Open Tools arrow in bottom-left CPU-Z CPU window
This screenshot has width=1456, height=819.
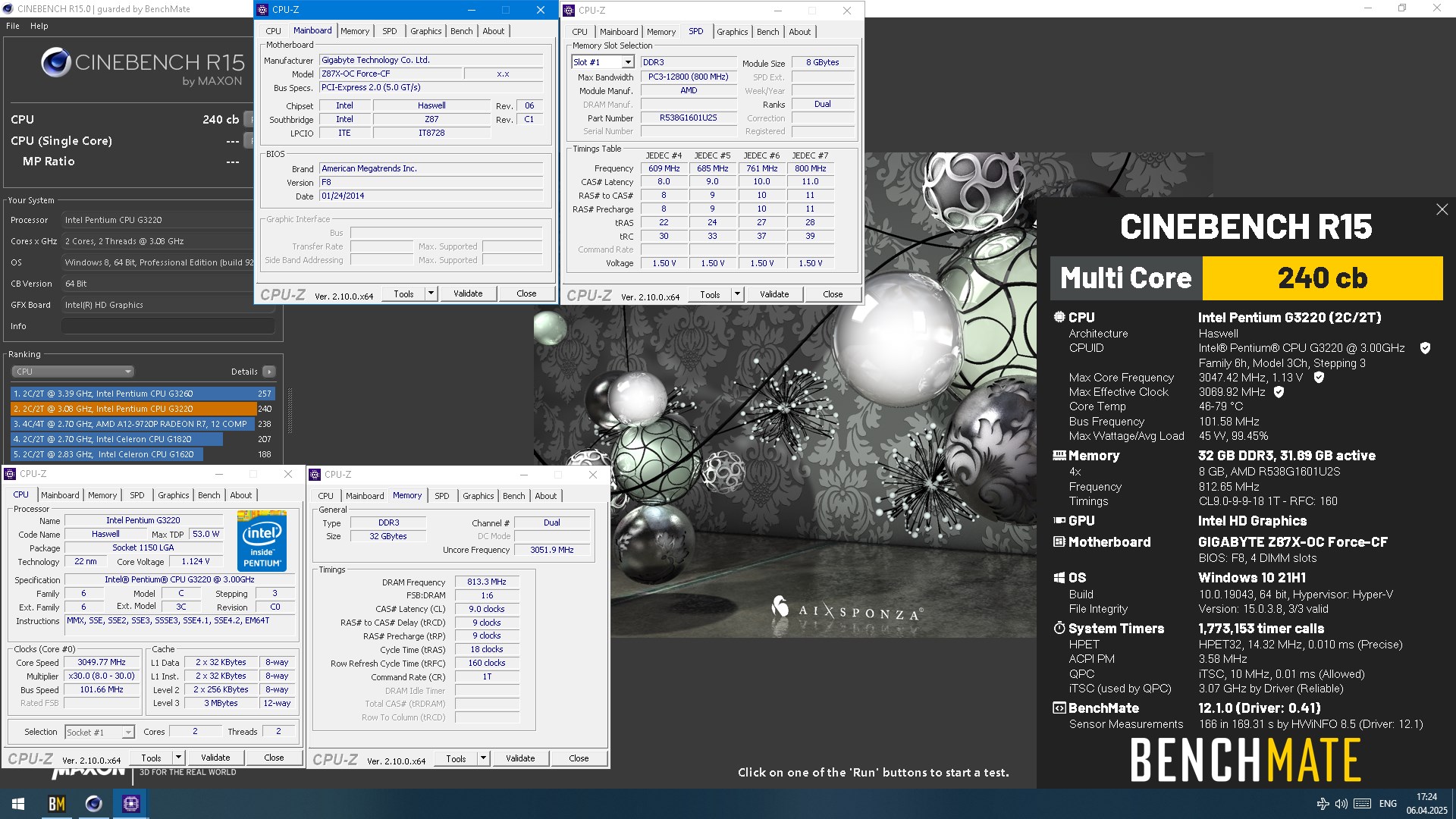[178, 758]
